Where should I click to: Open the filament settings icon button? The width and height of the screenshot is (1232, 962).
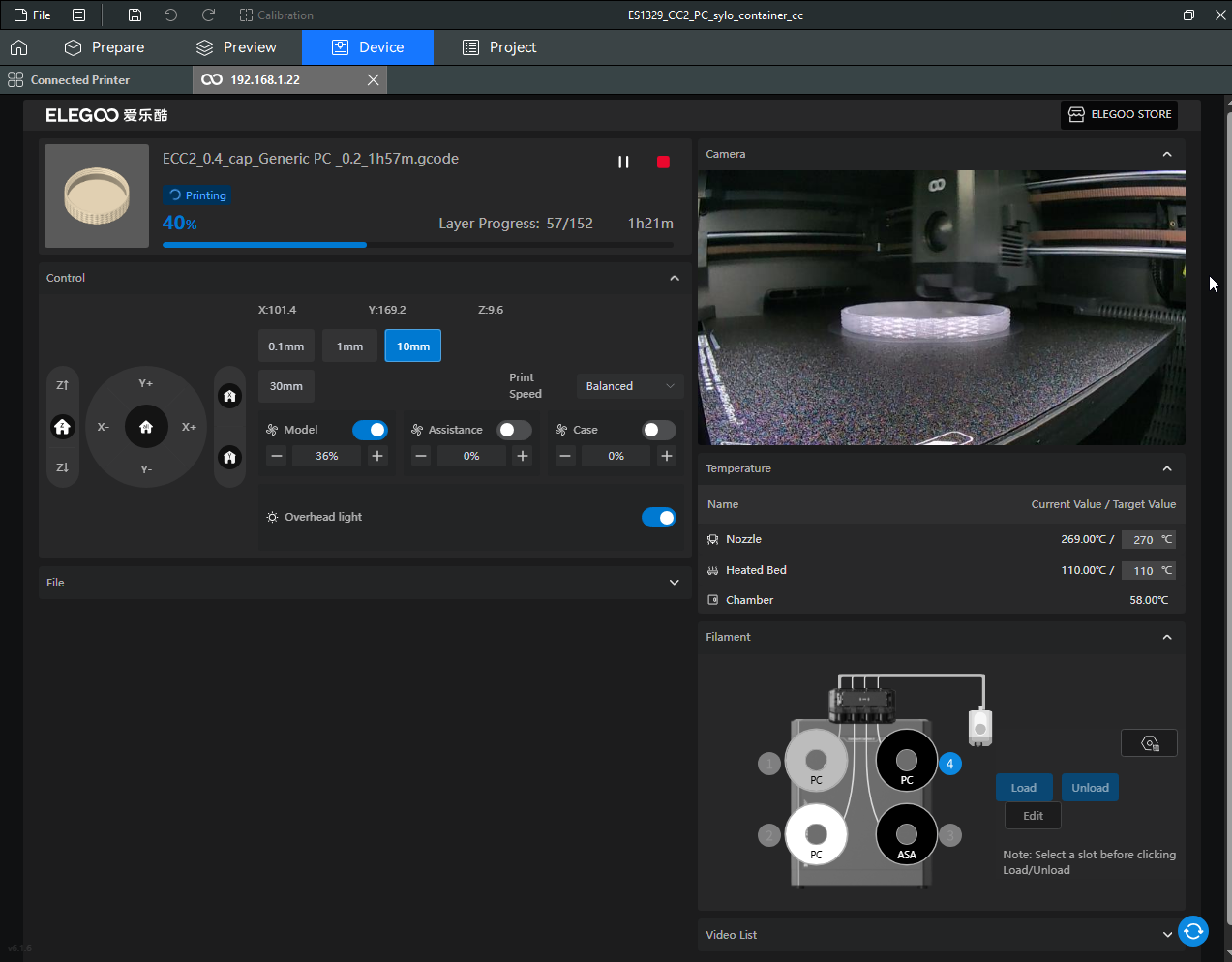point(1149,743)
